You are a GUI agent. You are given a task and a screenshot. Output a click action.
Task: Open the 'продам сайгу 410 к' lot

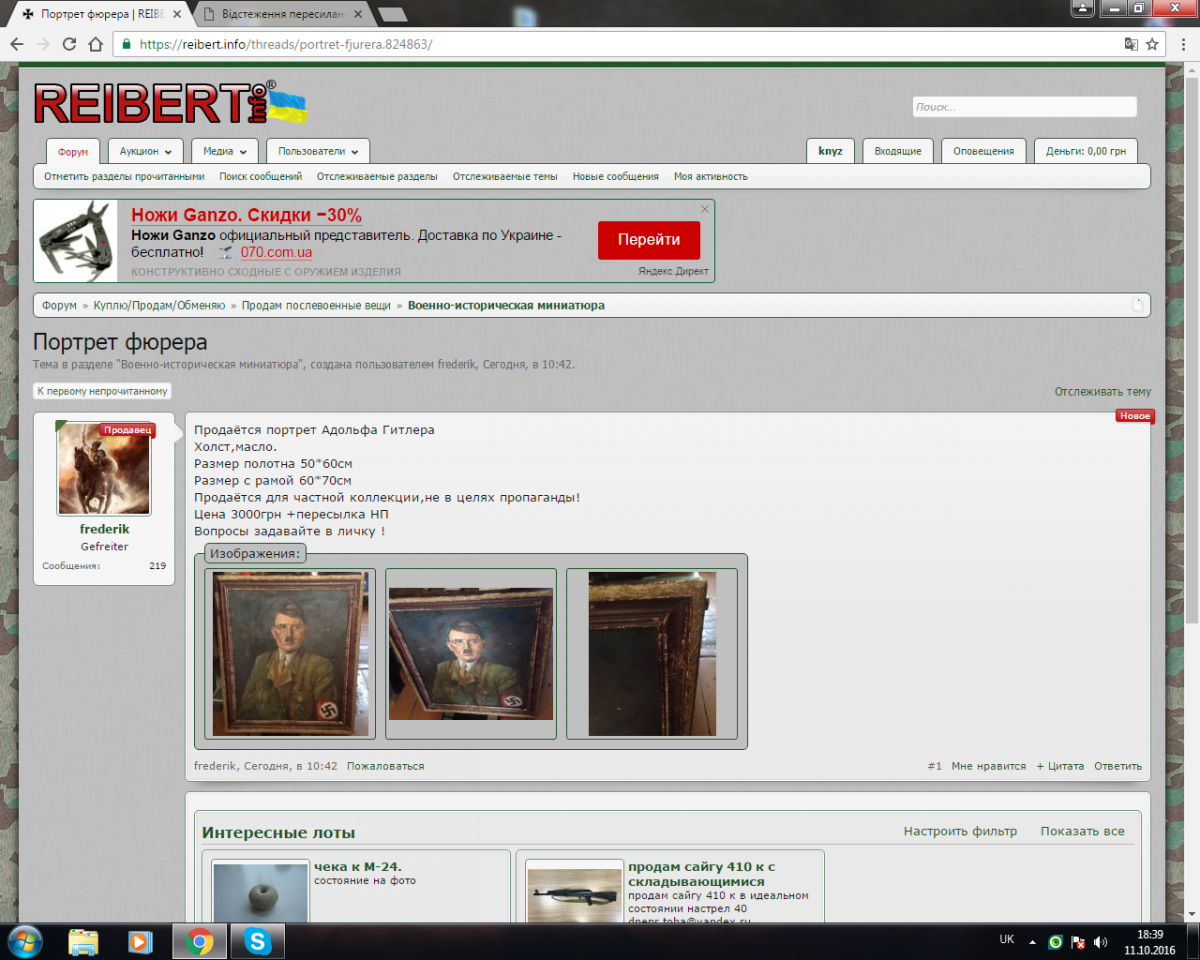point(702,874)
